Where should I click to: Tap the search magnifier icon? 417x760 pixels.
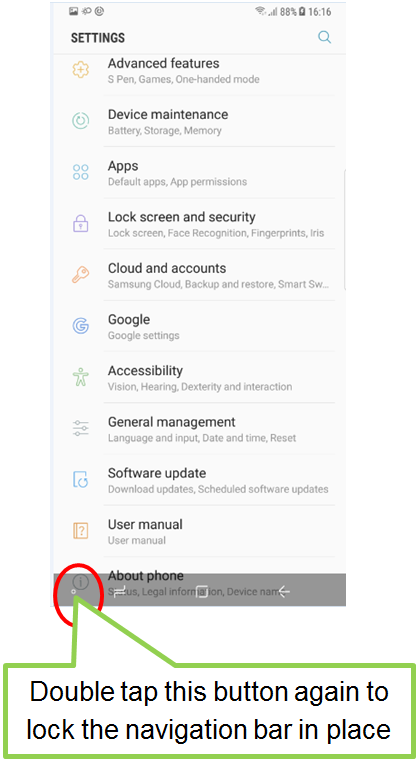pyautogui.click(x=324, y=37)
